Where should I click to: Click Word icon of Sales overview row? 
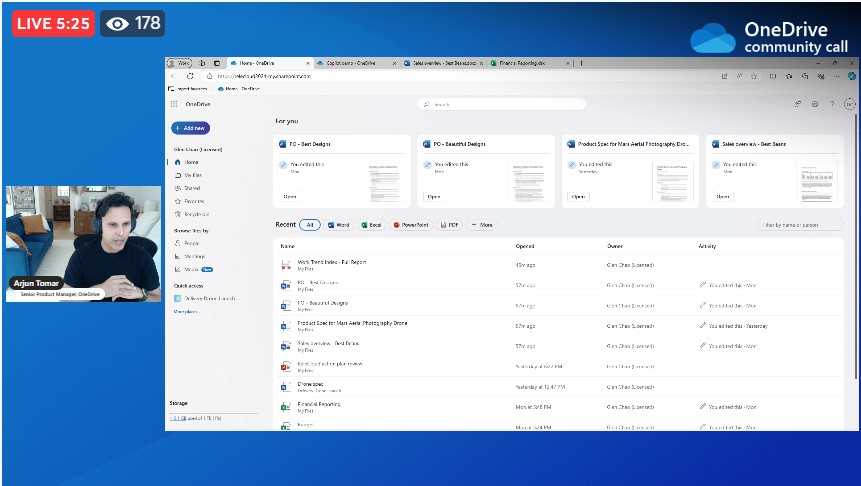(x=286, y=346)
